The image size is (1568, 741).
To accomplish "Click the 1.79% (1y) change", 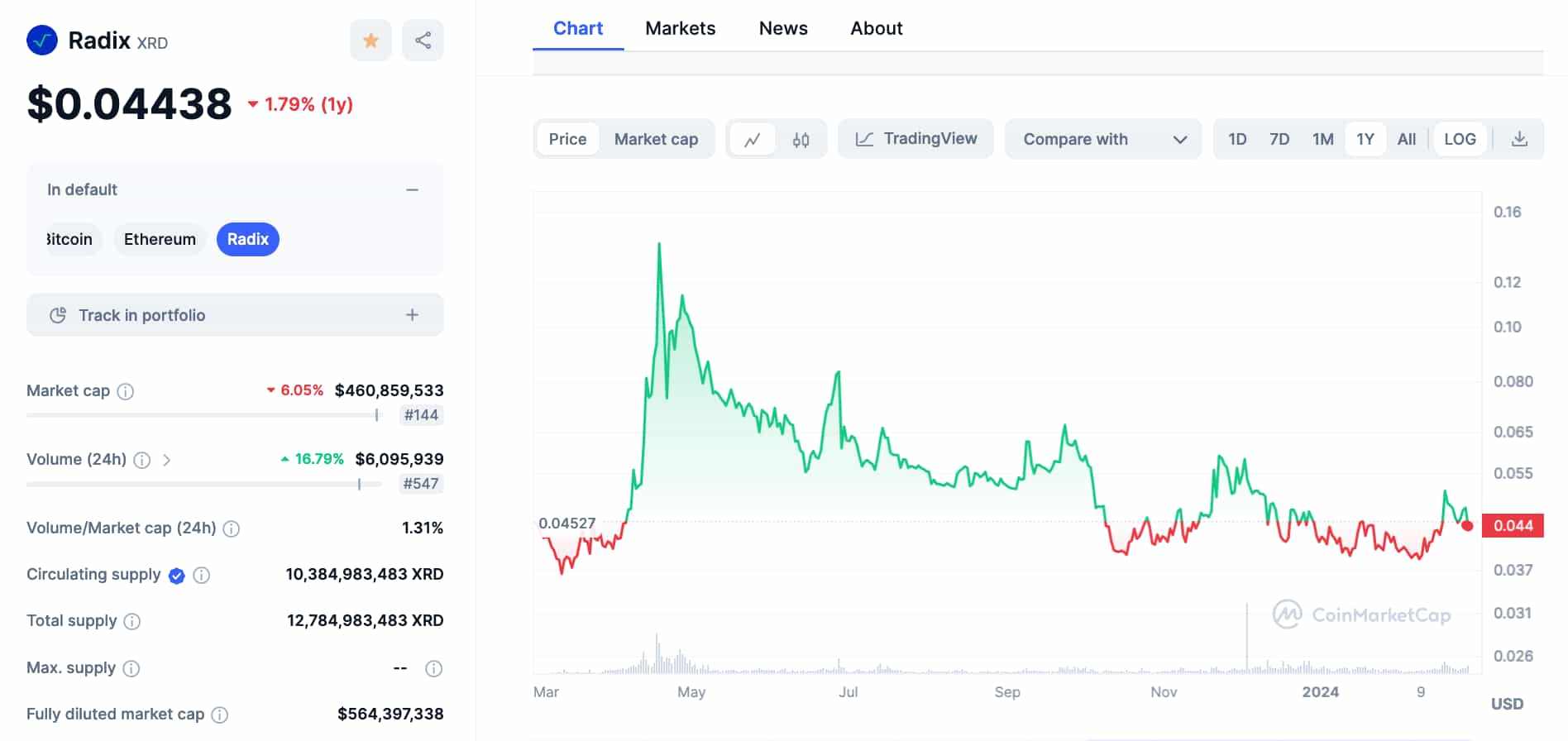I will click(x=300, y=104).
